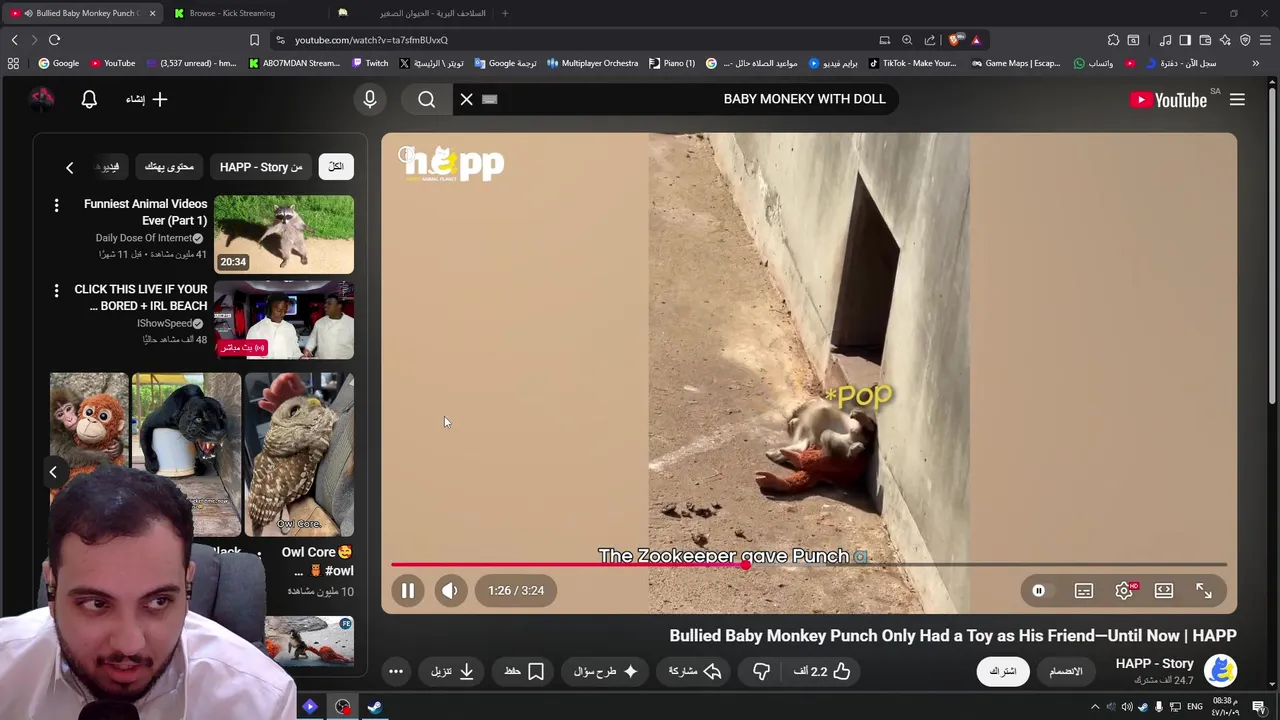Viewport: 1280px width, 720px height.
Task: Select the 'من HAPP - Story' filter chip
Action: 261,167
